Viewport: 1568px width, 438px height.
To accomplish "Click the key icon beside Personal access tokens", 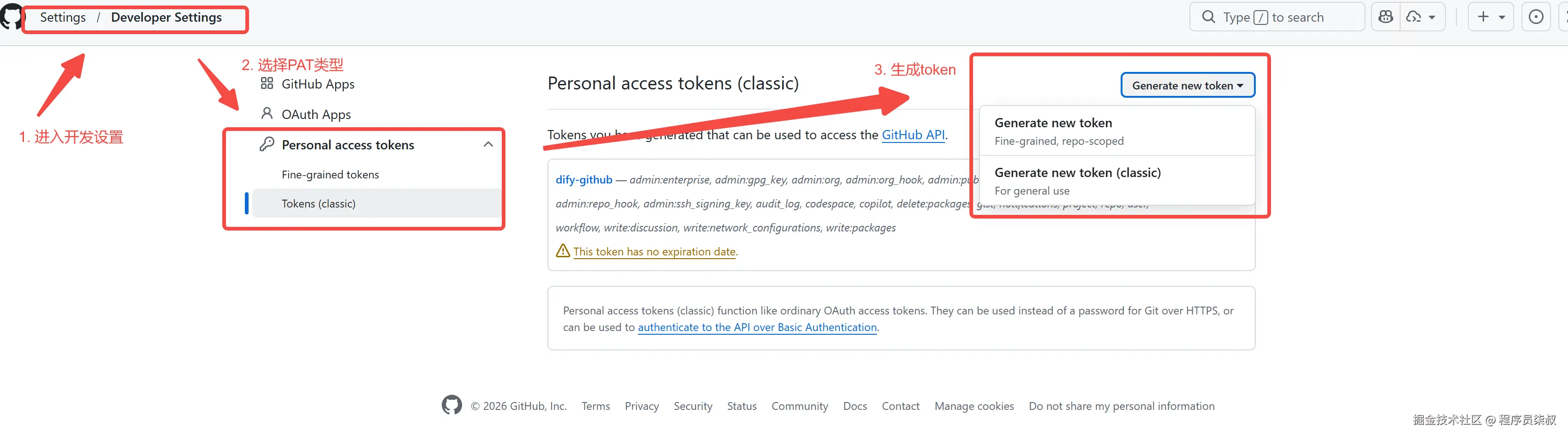I will (267, 144).
